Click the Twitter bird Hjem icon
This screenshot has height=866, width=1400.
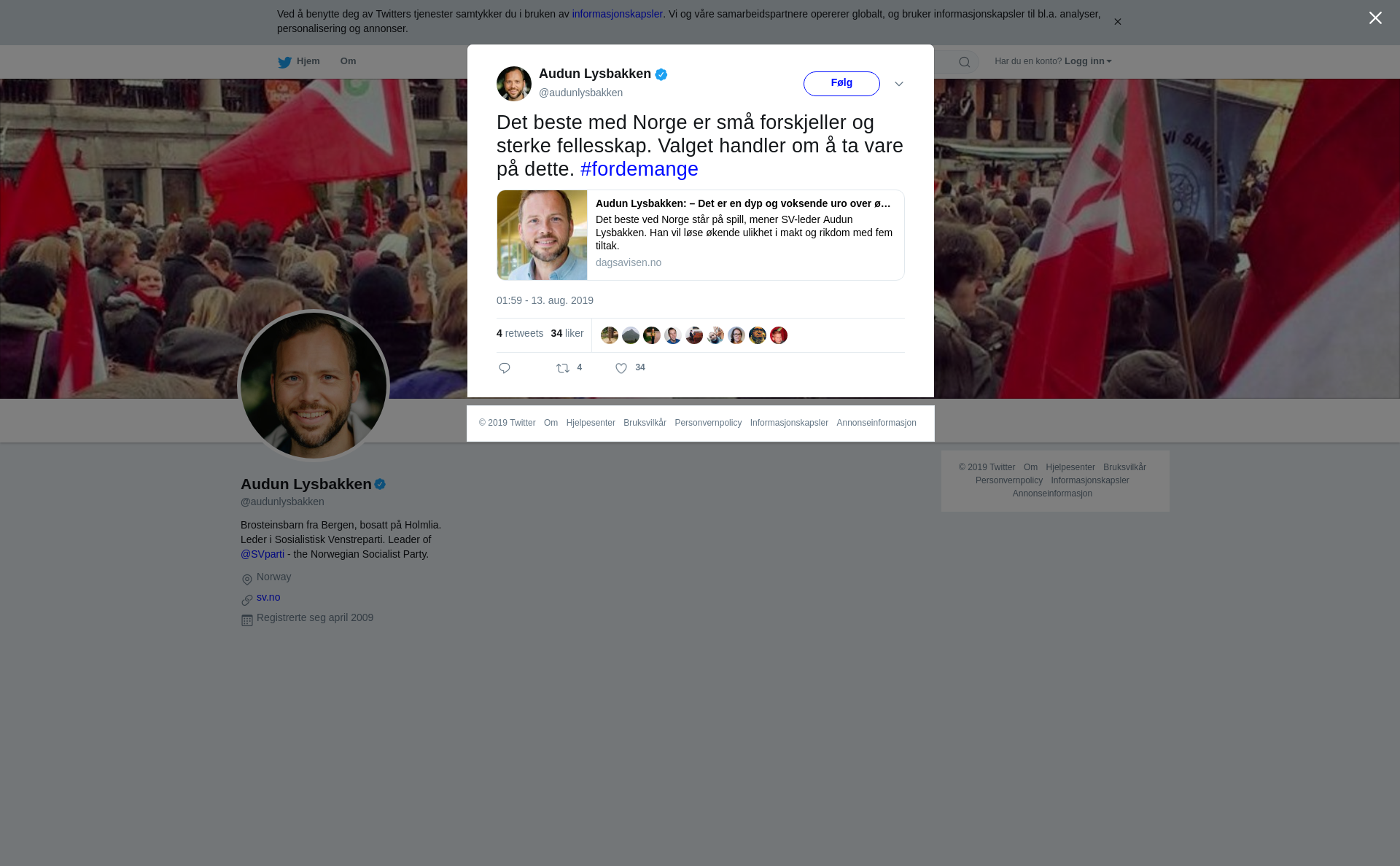tap(284, 62)
